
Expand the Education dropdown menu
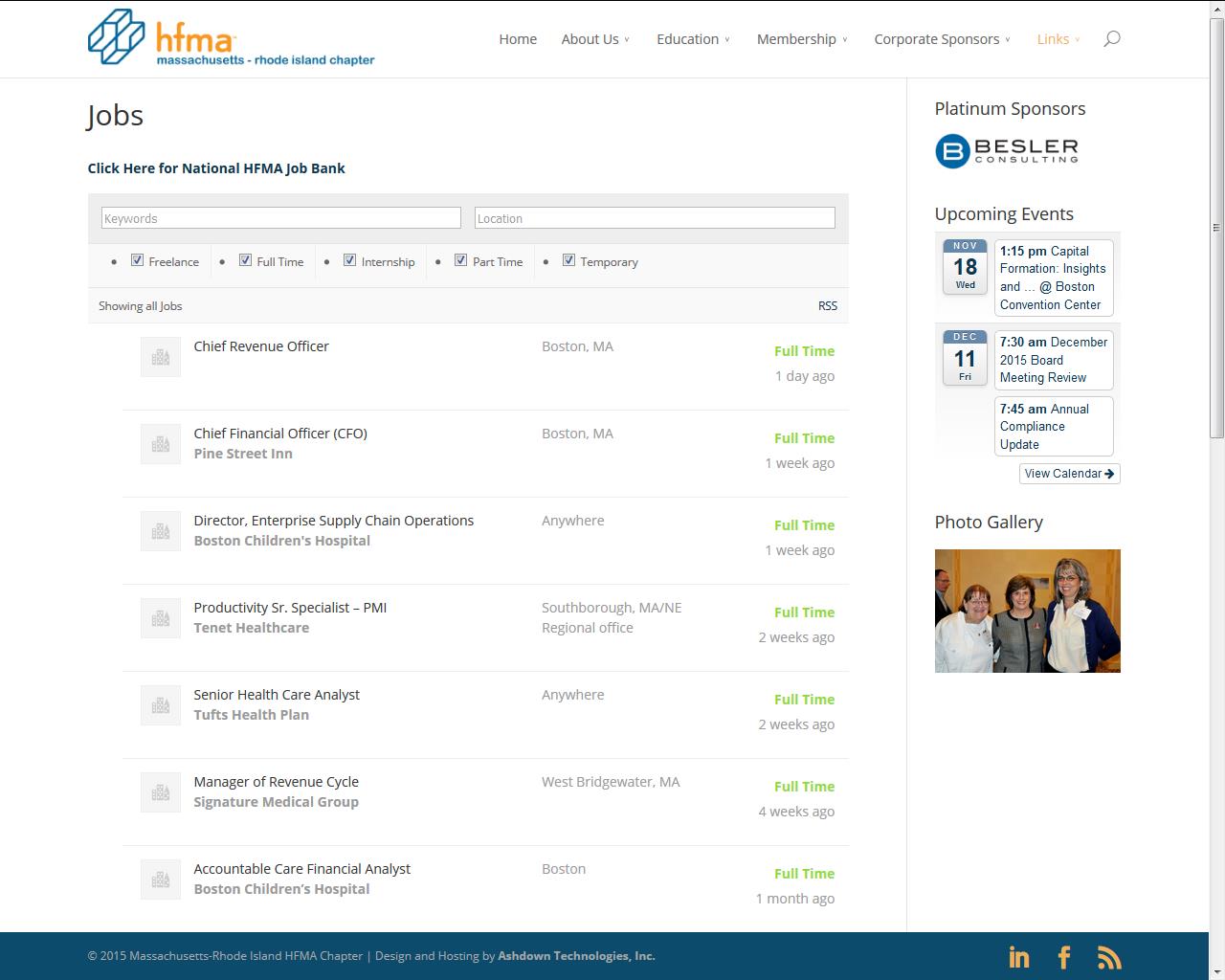[x=693, y=39]
